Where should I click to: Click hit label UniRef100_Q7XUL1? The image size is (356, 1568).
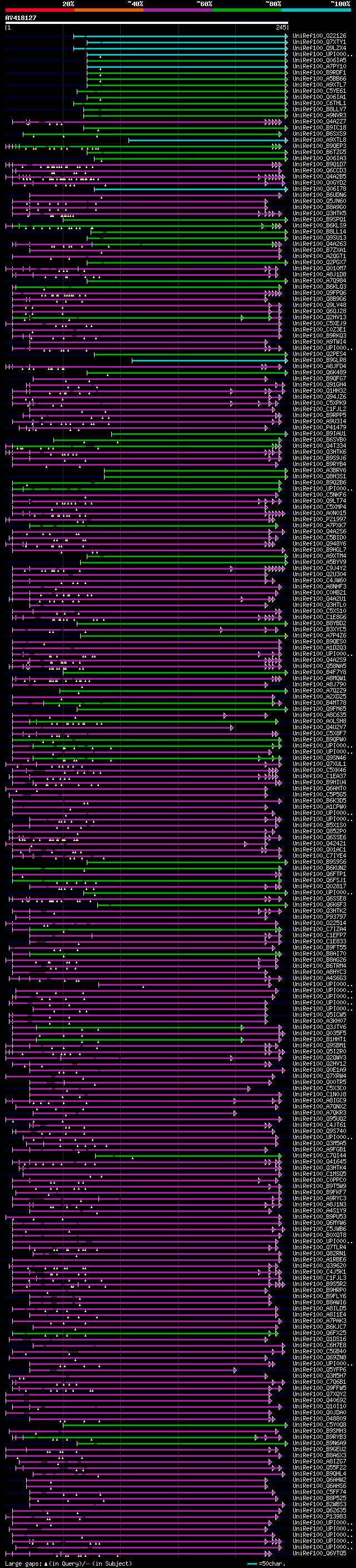tap(319, 764)
